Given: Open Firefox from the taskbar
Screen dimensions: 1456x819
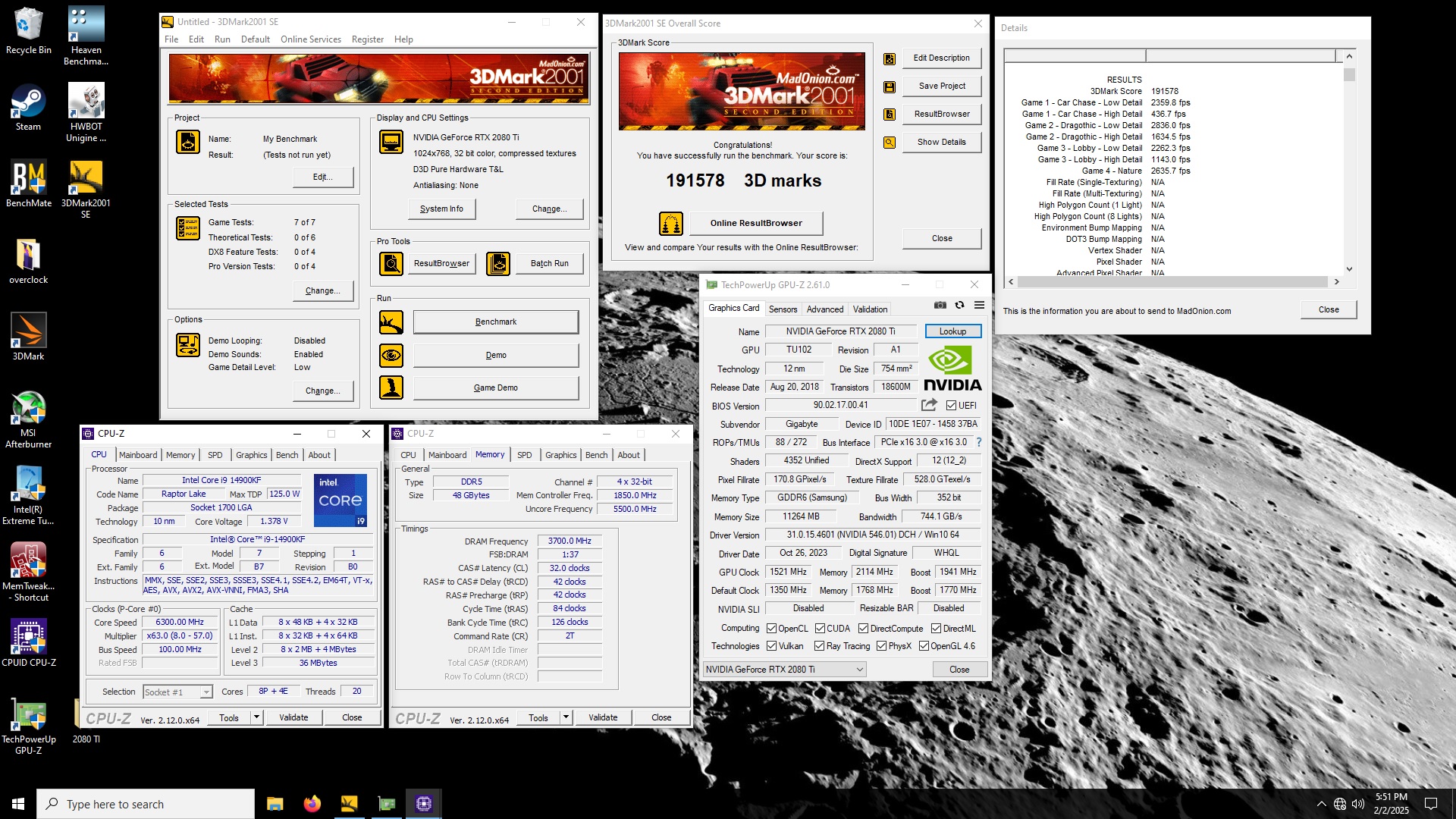Looking at the screenshot, I should point(312,804).
